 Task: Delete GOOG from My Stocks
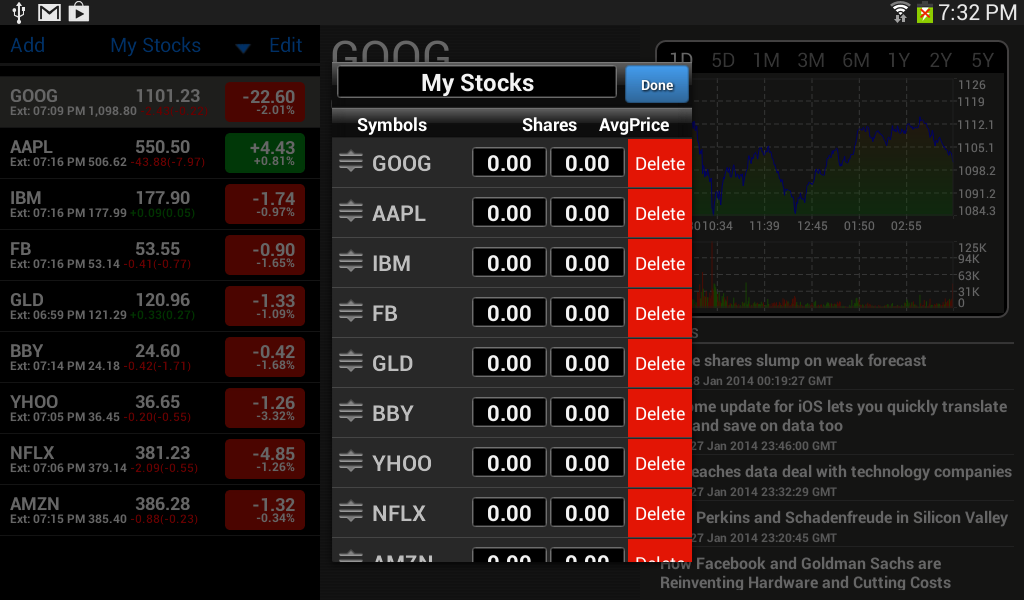click(x=660, y=163)
